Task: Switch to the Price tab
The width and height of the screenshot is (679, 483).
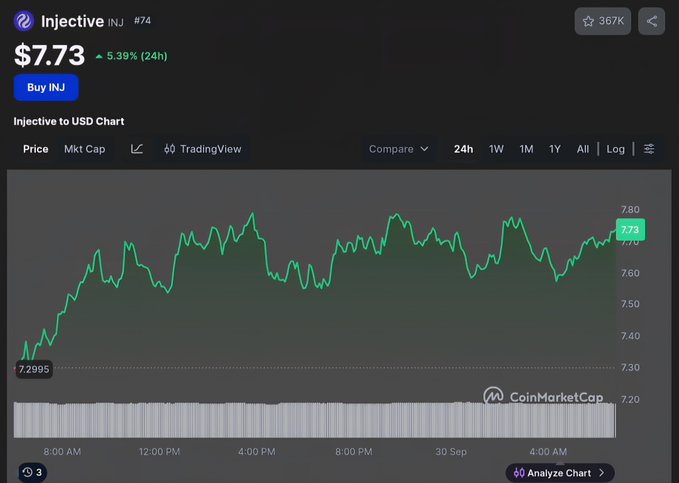Action: (36, 149)
